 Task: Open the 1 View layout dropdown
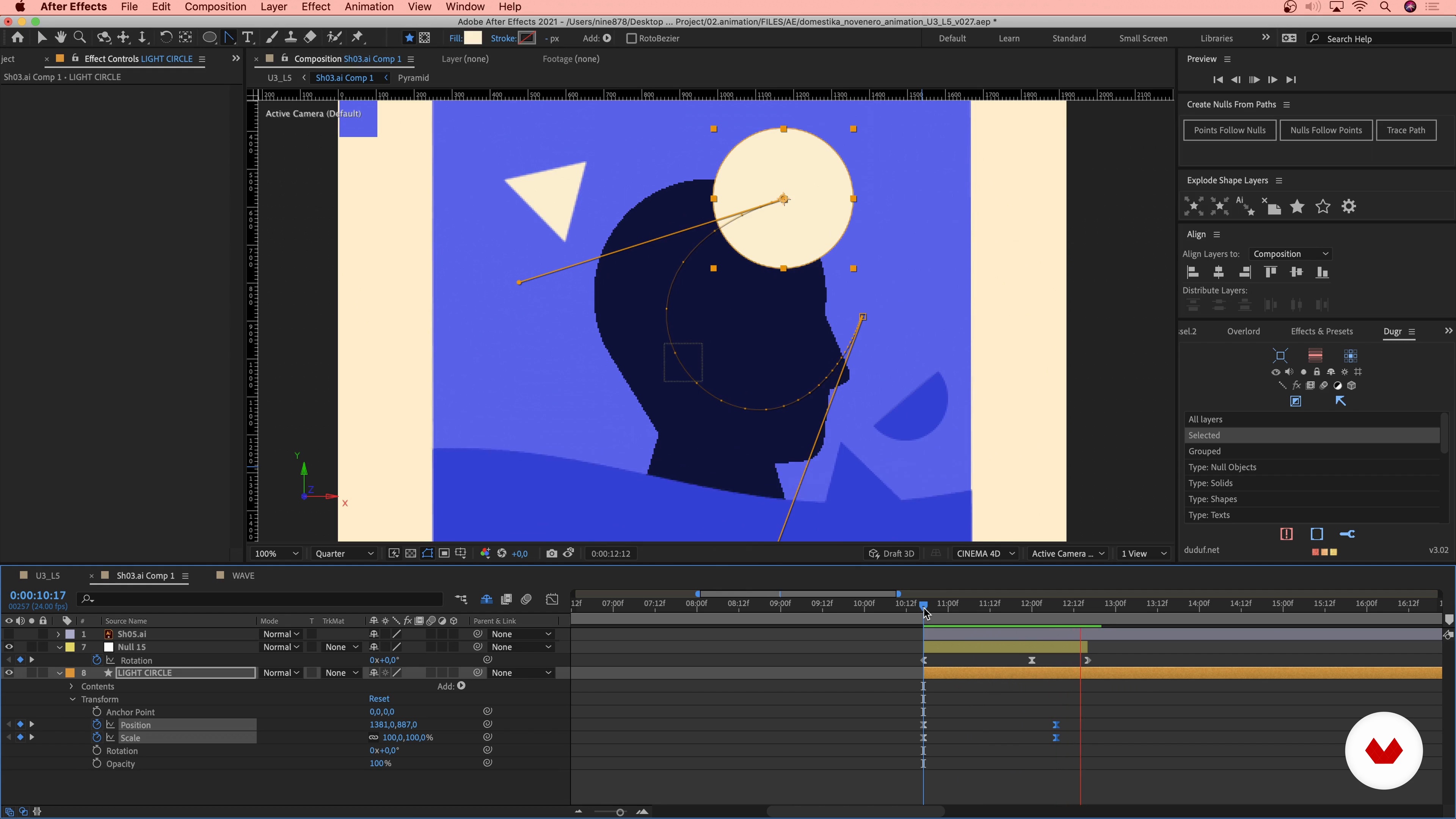pyautogui.click(x=1144, y=553)
